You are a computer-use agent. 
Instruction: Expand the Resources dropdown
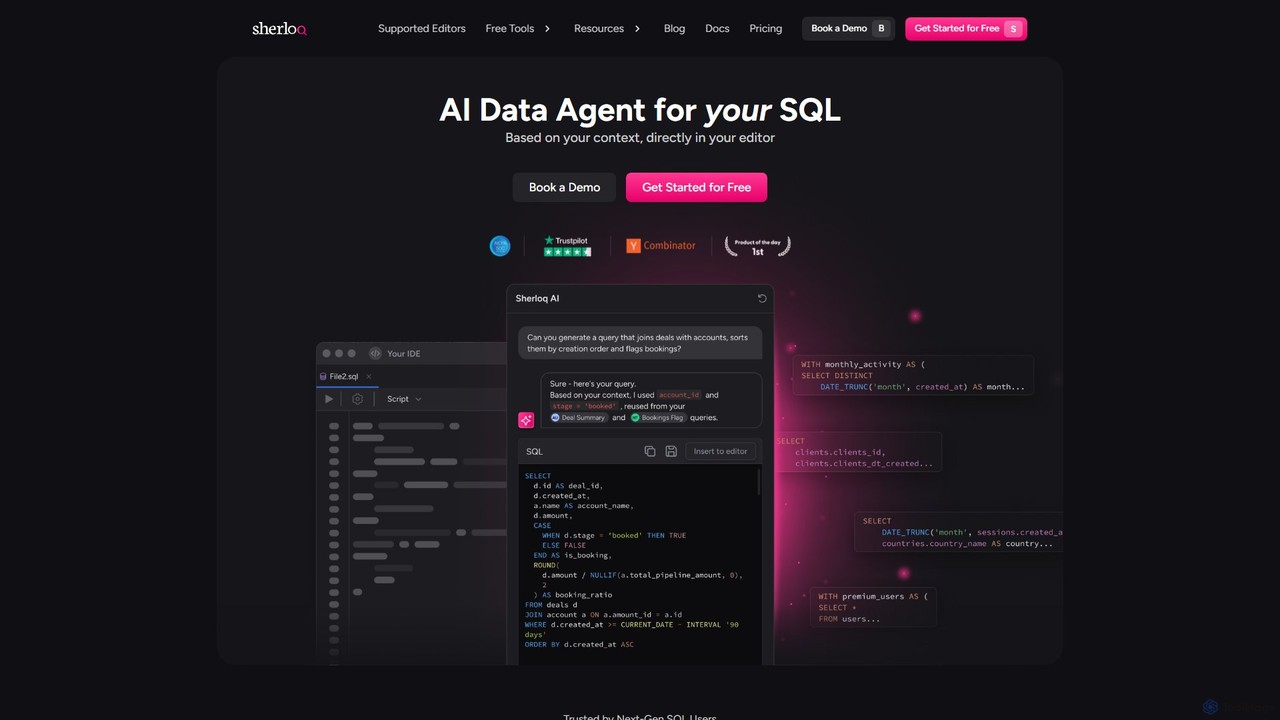click(607, 29)
